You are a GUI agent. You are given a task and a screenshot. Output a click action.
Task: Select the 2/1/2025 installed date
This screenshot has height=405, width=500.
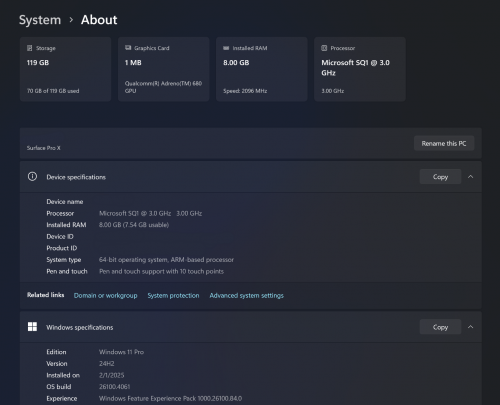111,375
